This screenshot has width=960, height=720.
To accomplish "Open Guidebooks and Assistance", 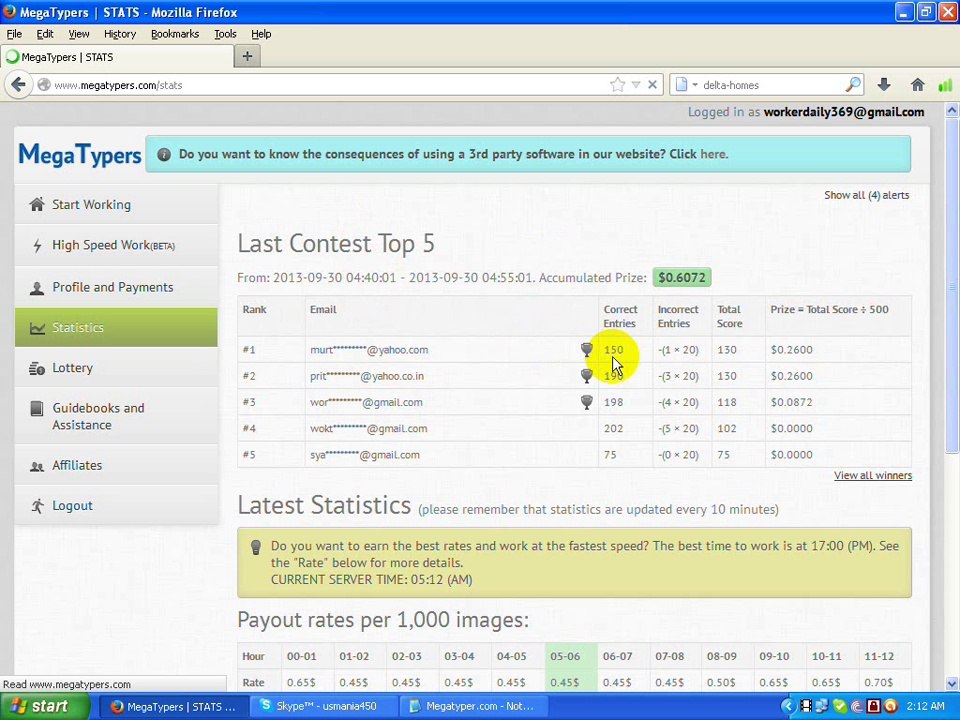I will click(116, 416).
